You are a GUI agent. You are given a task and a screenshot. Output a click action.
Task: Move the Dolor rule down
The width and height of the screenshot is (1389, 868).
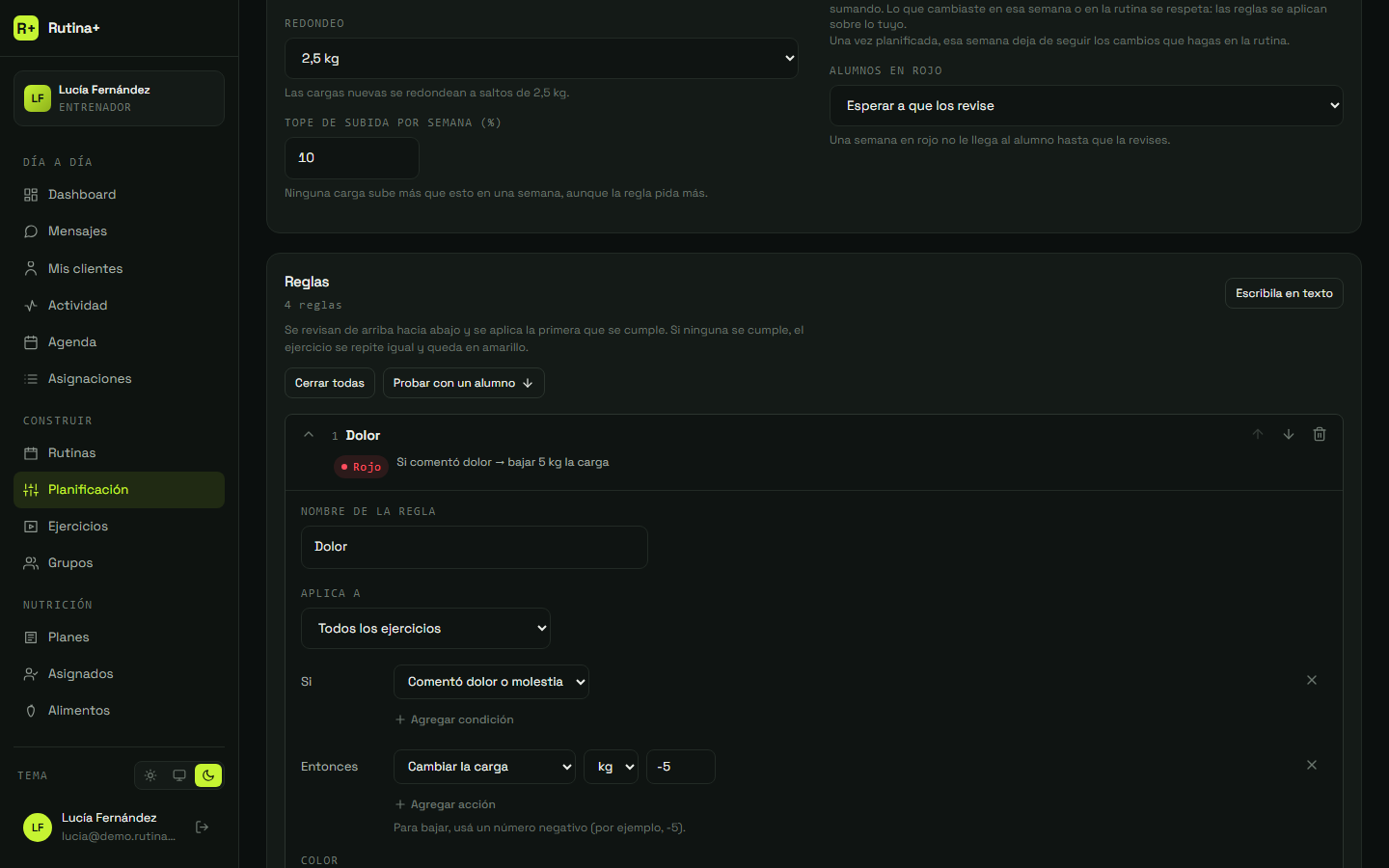pyautogui.click(x=1289, y=434)
